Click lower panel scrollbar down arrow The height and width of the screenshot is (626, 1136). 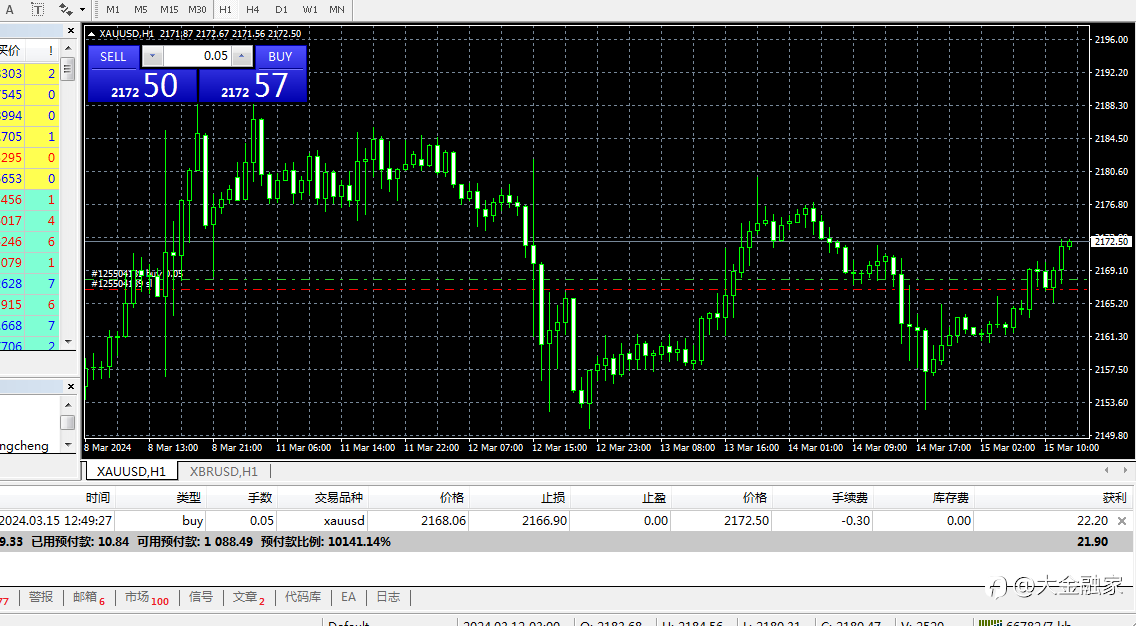(x=68, y=444)
